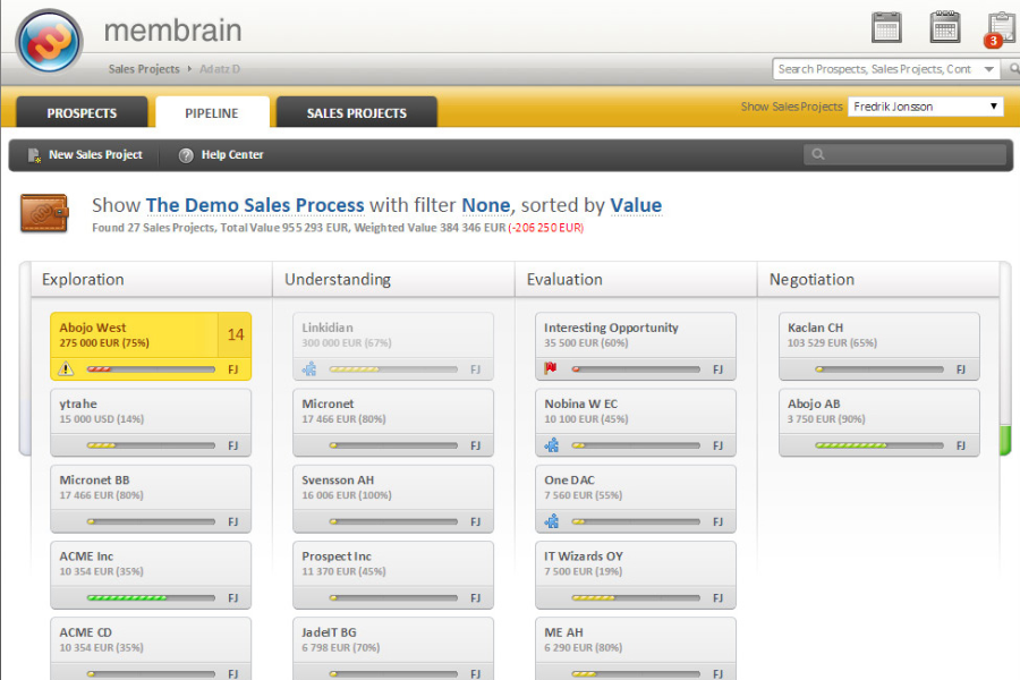The width and height of the screenshot is (1020, 680).
Task: Click 35 500 EUR (60%) value text
Action: click(x=586, y=343)
